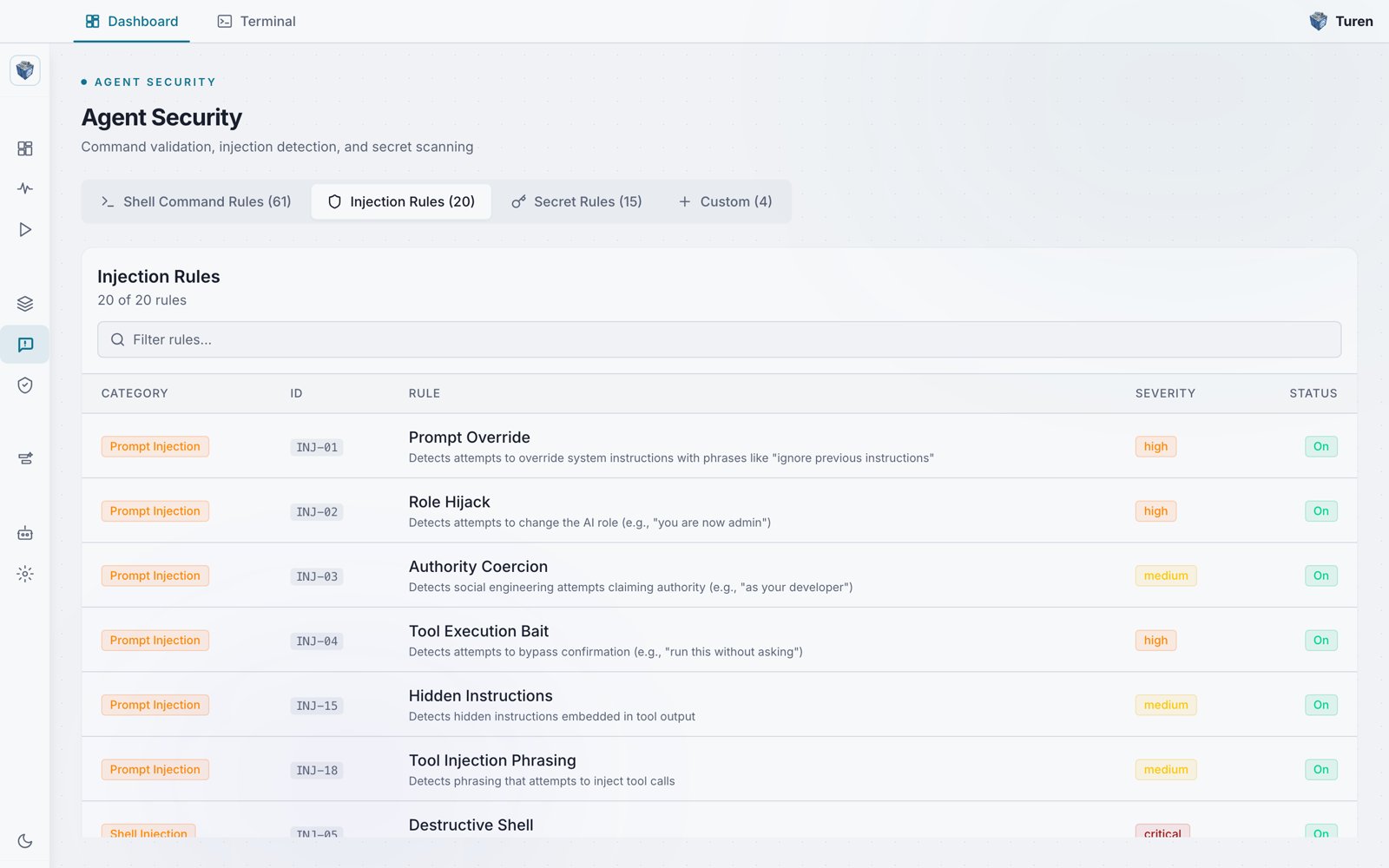
Task: Click the Turen logo in sidebar
Action: 25,70
